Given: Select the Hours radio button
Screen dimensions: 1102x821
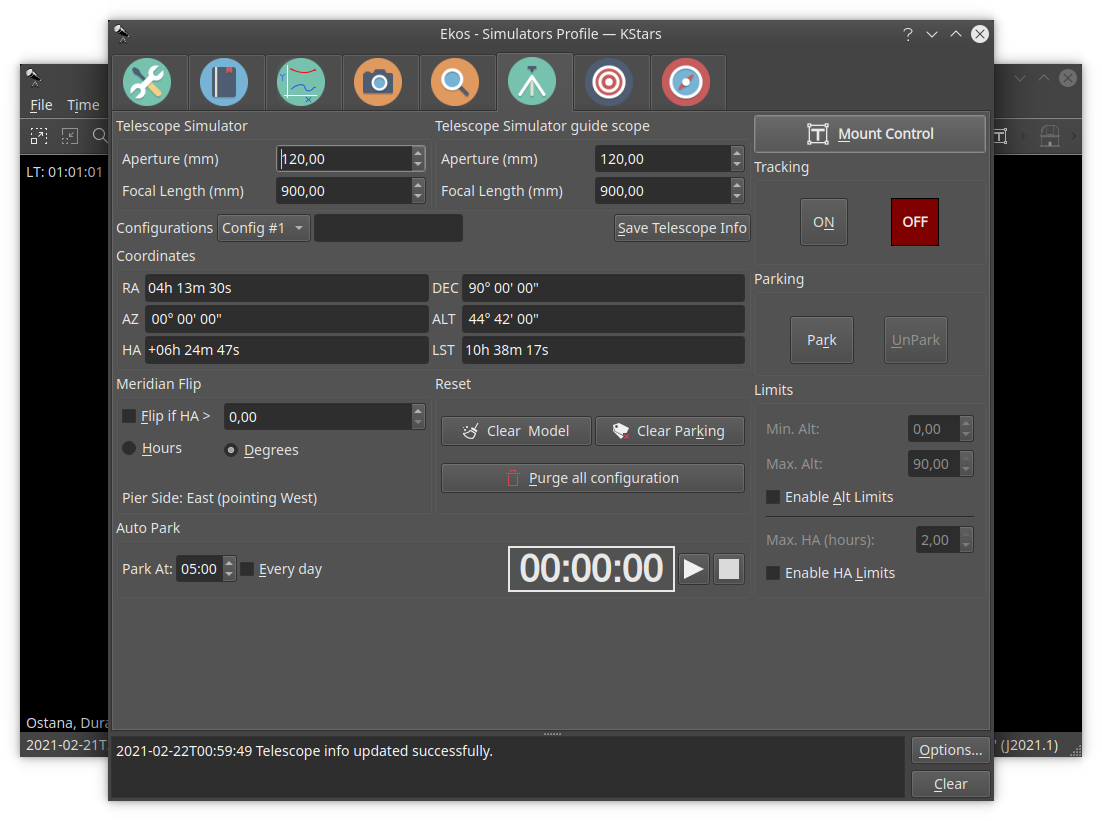Looking at the screenshot, I should click(129, 448).
